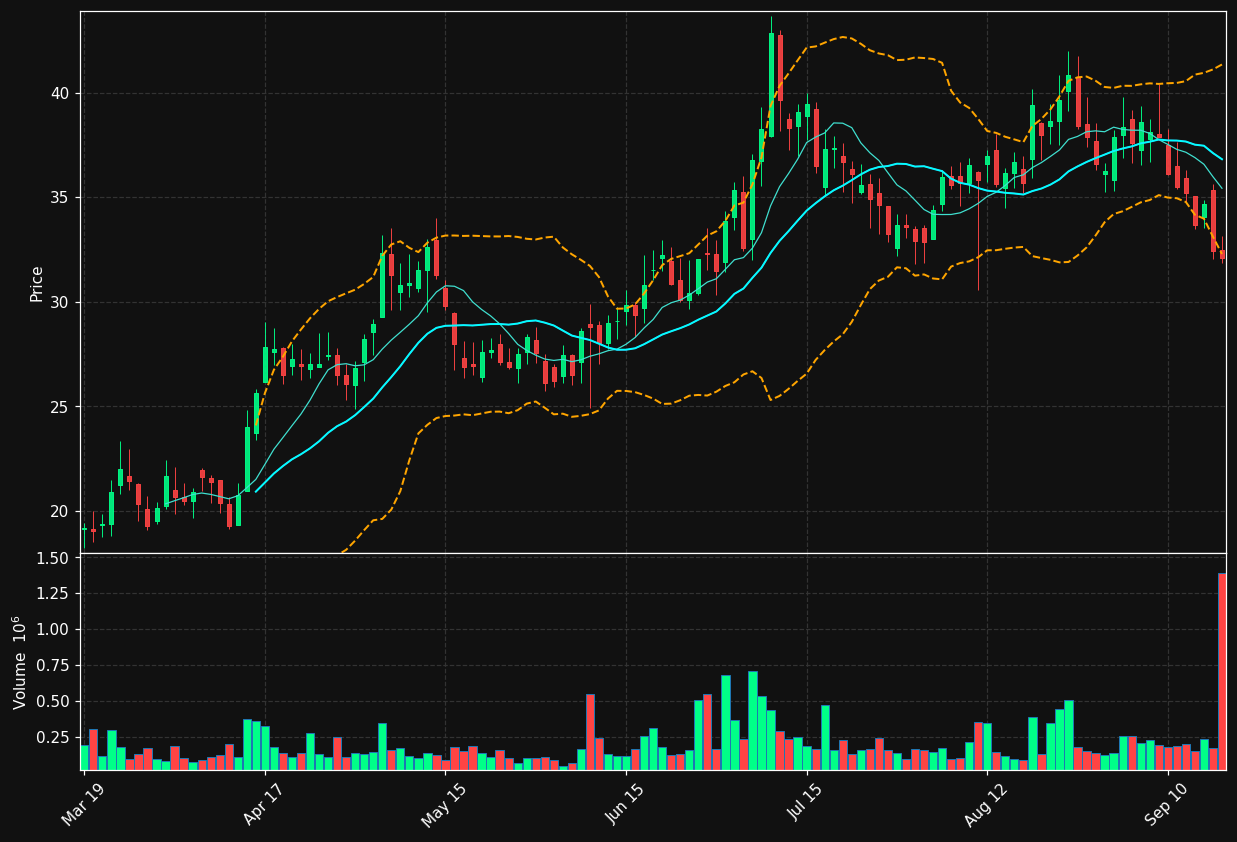The width and height of the screenshot is (1237, 842).
Task: Pick the "Apr 17" date label
Action: [x=264, y=803]
